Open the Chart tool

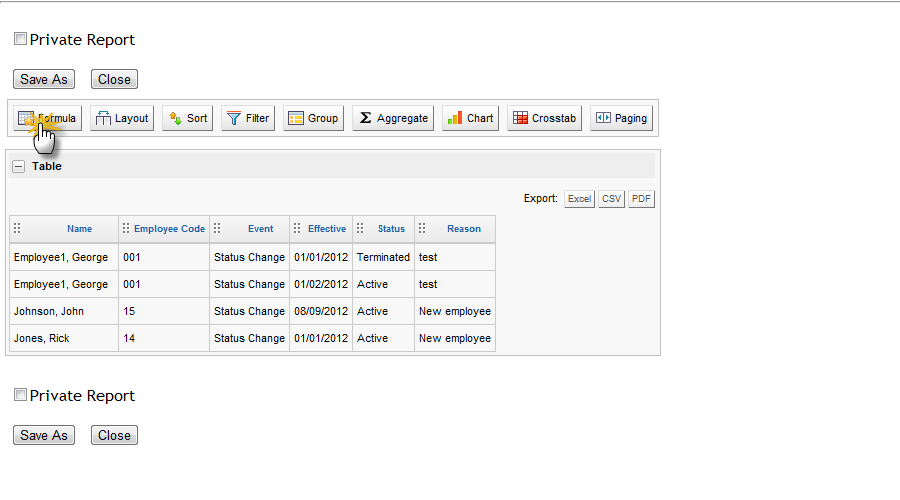point(471,118)
